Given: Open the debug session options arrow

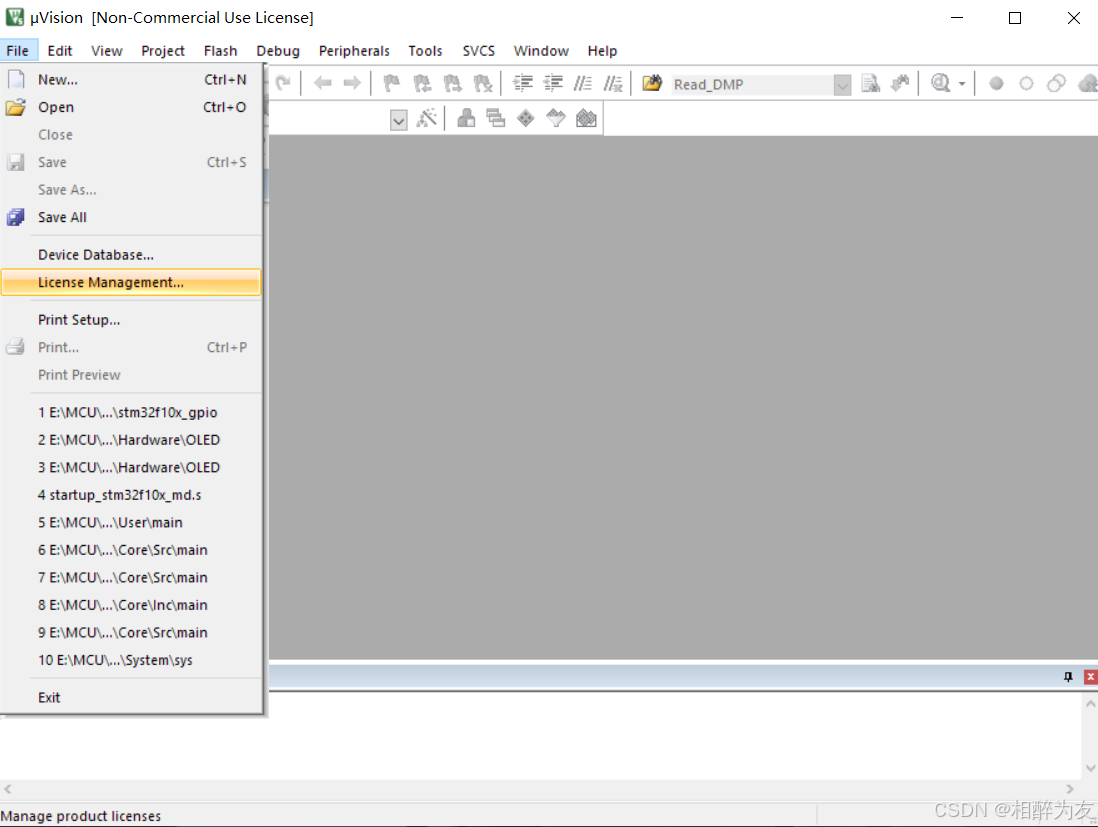Looking at the screenshot, I should click(x=962, y=84).
